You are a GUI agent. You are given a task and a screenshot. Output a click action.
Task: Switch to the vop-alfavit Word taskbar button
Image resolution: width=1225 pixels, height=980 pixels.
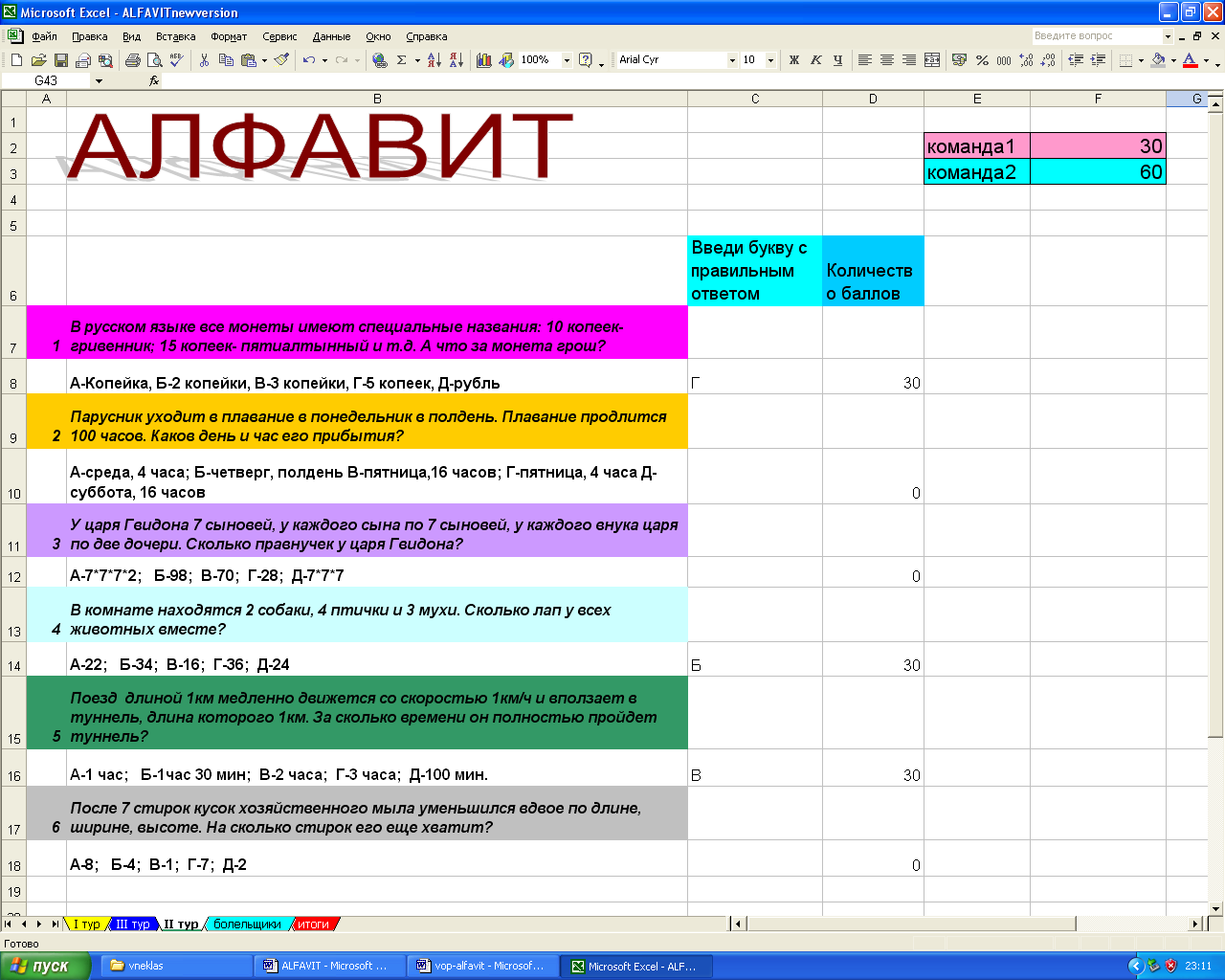tap(480, 966)
